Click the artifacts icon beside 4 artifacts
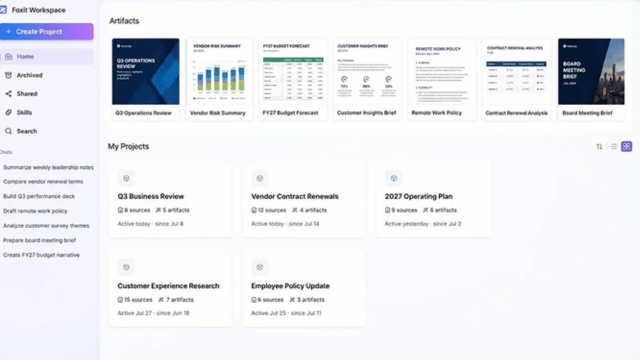Screen dimensions: 640x360 pyautogui.click(x=295, y=210)
